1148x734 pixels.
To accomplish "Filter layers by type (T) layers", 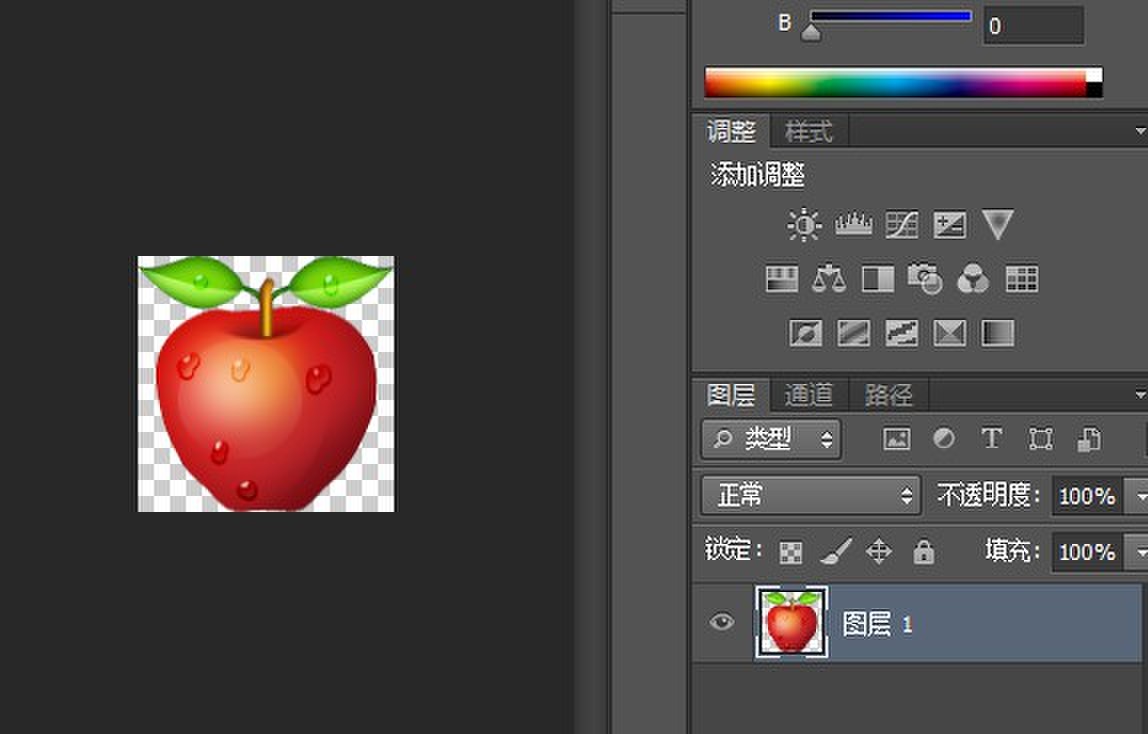I will pos(991,439).
